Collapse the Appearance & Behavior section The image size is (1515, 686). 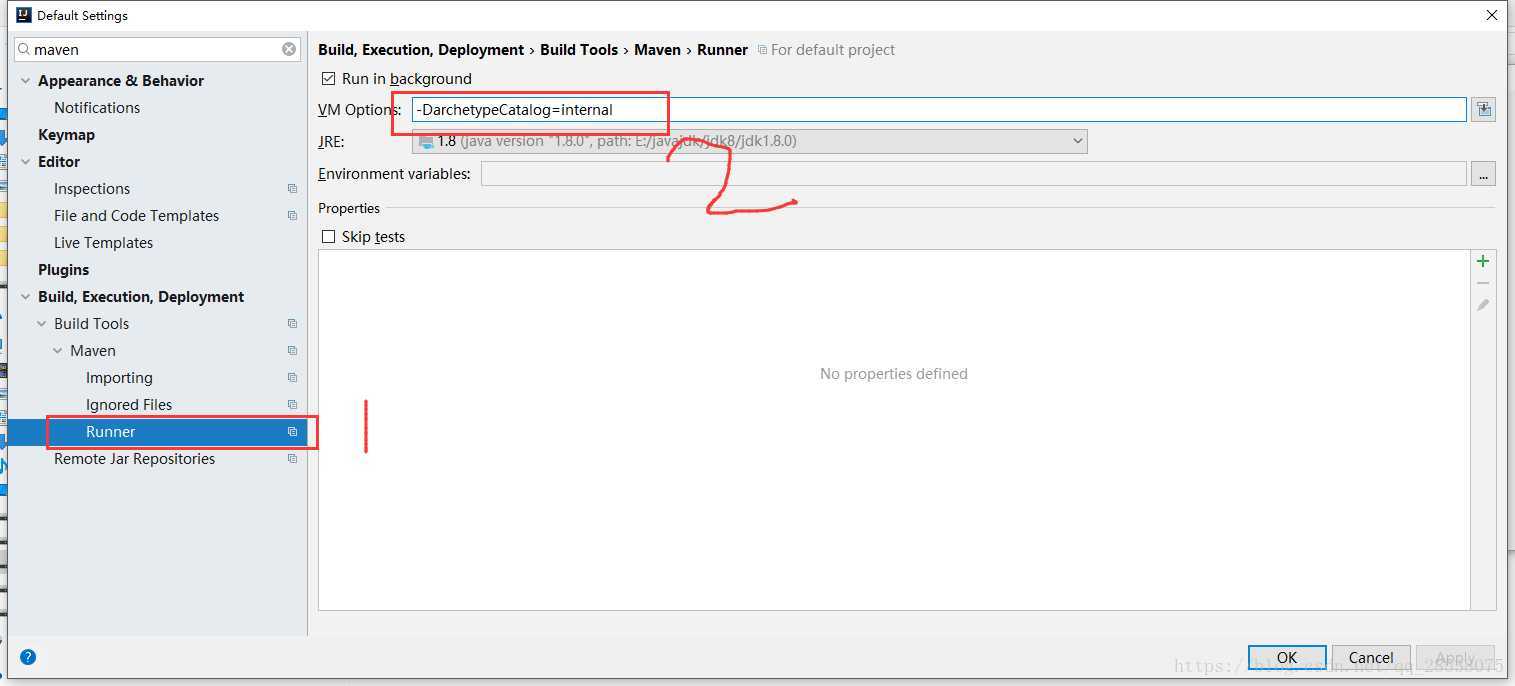click(26, 81)
